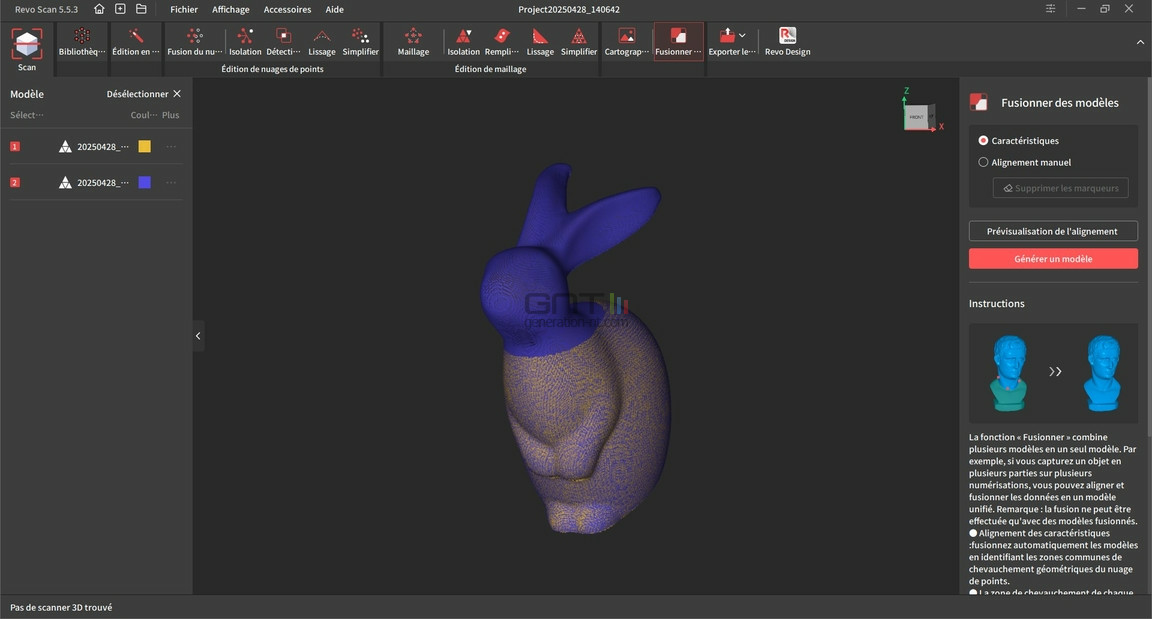Image resolution: width=1152 pixels, height=619 pixels.
Task: Select Caractéristiques alignment option
Action: coord(1018,140)
